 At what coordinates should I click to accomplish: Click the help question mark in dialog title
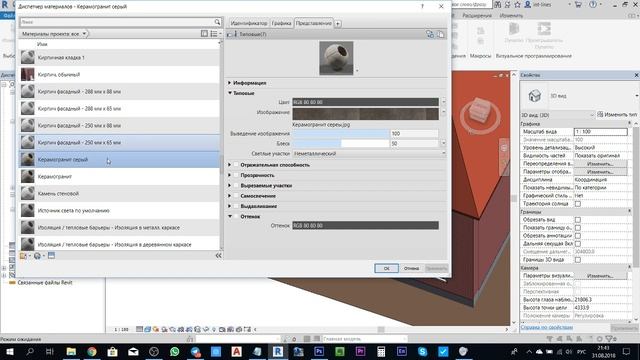(x=422, y=6)
